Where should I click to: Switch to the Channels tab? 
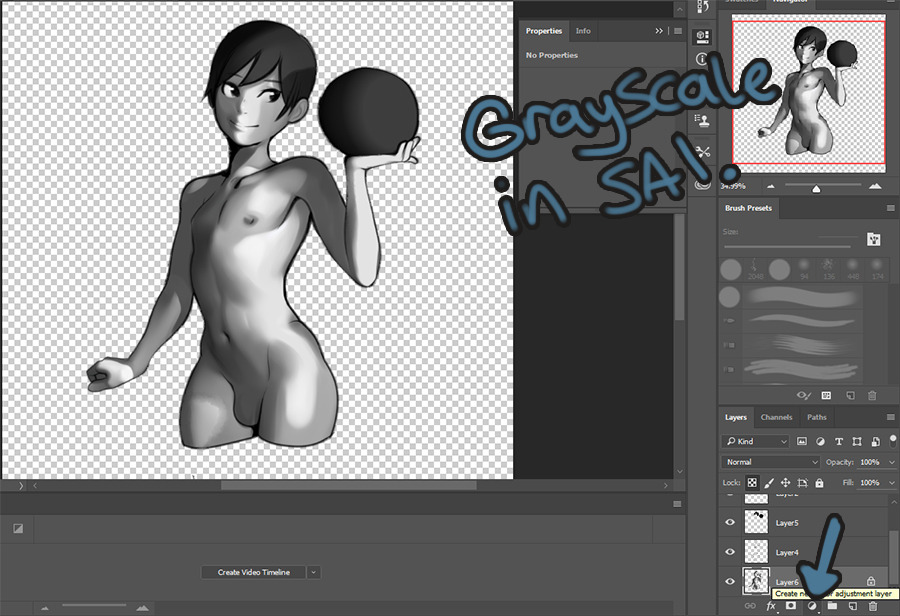click(x=776, y=417)
